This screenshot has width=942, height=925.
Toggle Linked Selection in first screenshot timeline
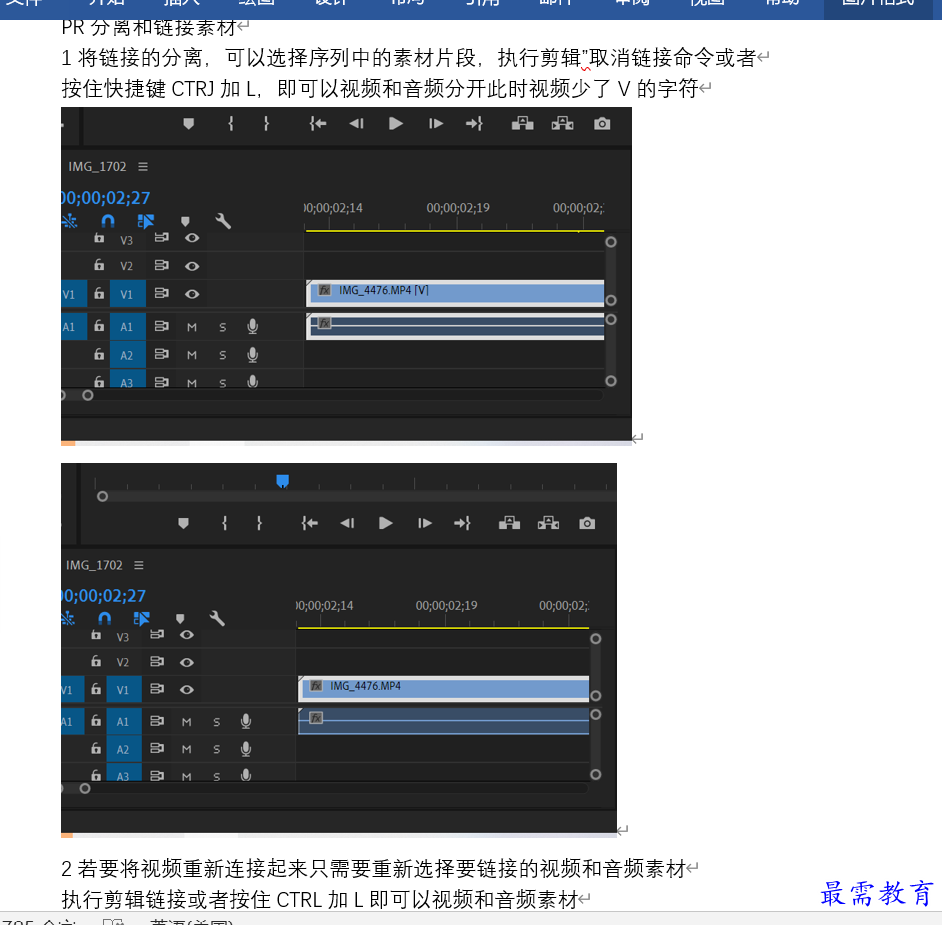point(145,221)
